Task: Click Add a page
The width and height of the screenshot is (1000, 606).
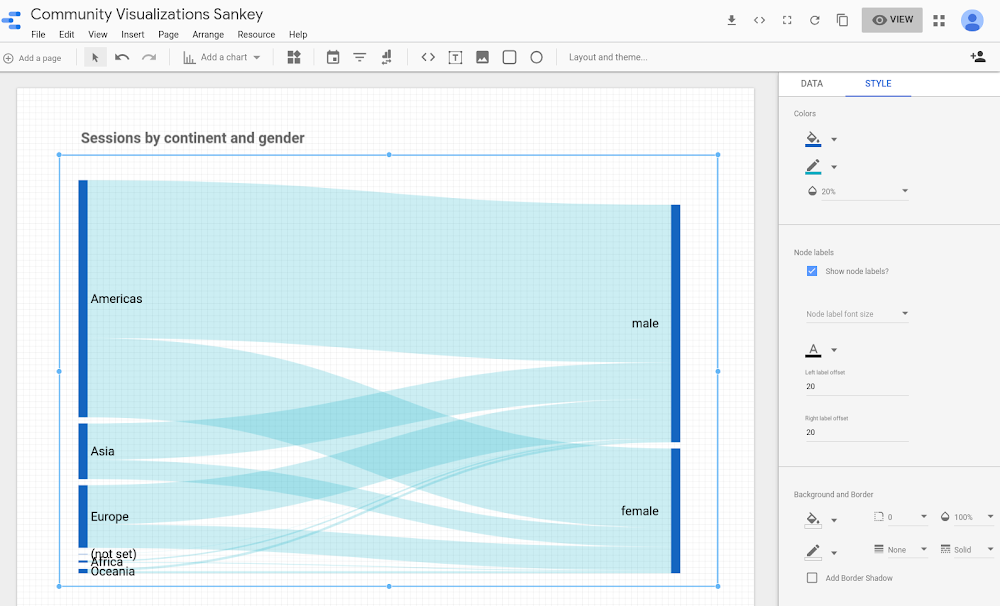Action: coord(33,58)
